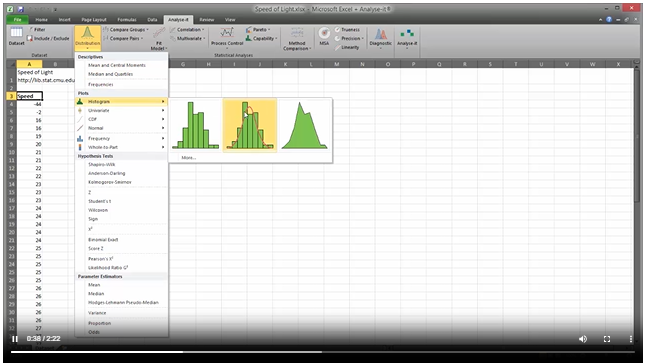Screen dimensions: 646x363
Task: Expand the Compare Groups dropdown
Action: point(126,30)
